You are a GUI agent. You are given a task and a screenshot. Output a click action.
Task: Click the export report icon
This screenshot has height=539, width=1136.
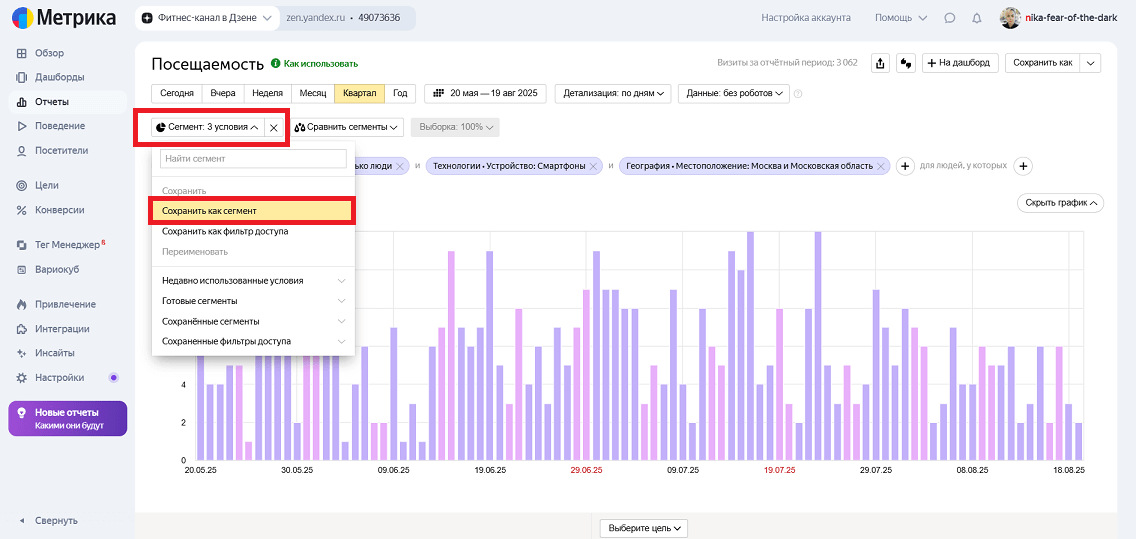(x=880, y=63)
